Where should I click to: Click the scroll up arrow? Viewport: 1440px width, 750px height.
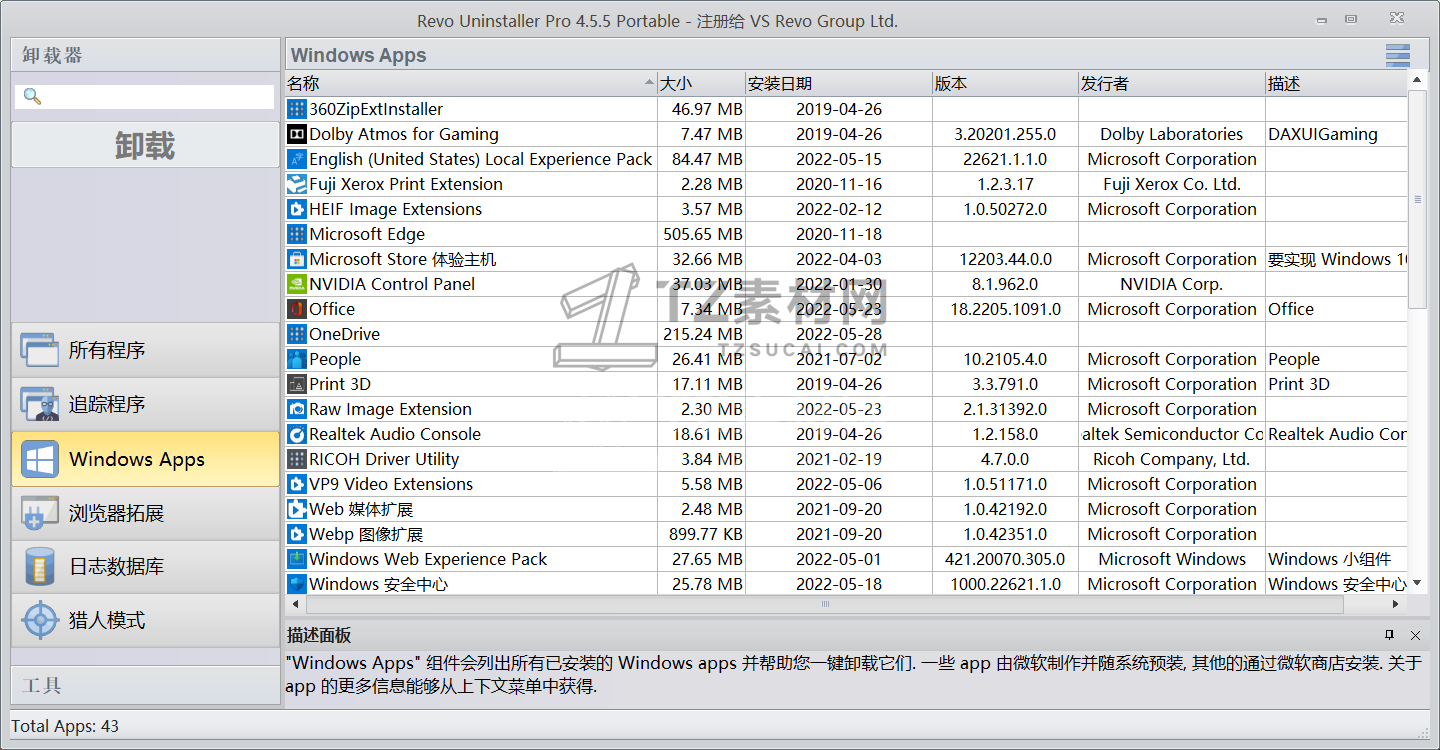point(1417,79)
